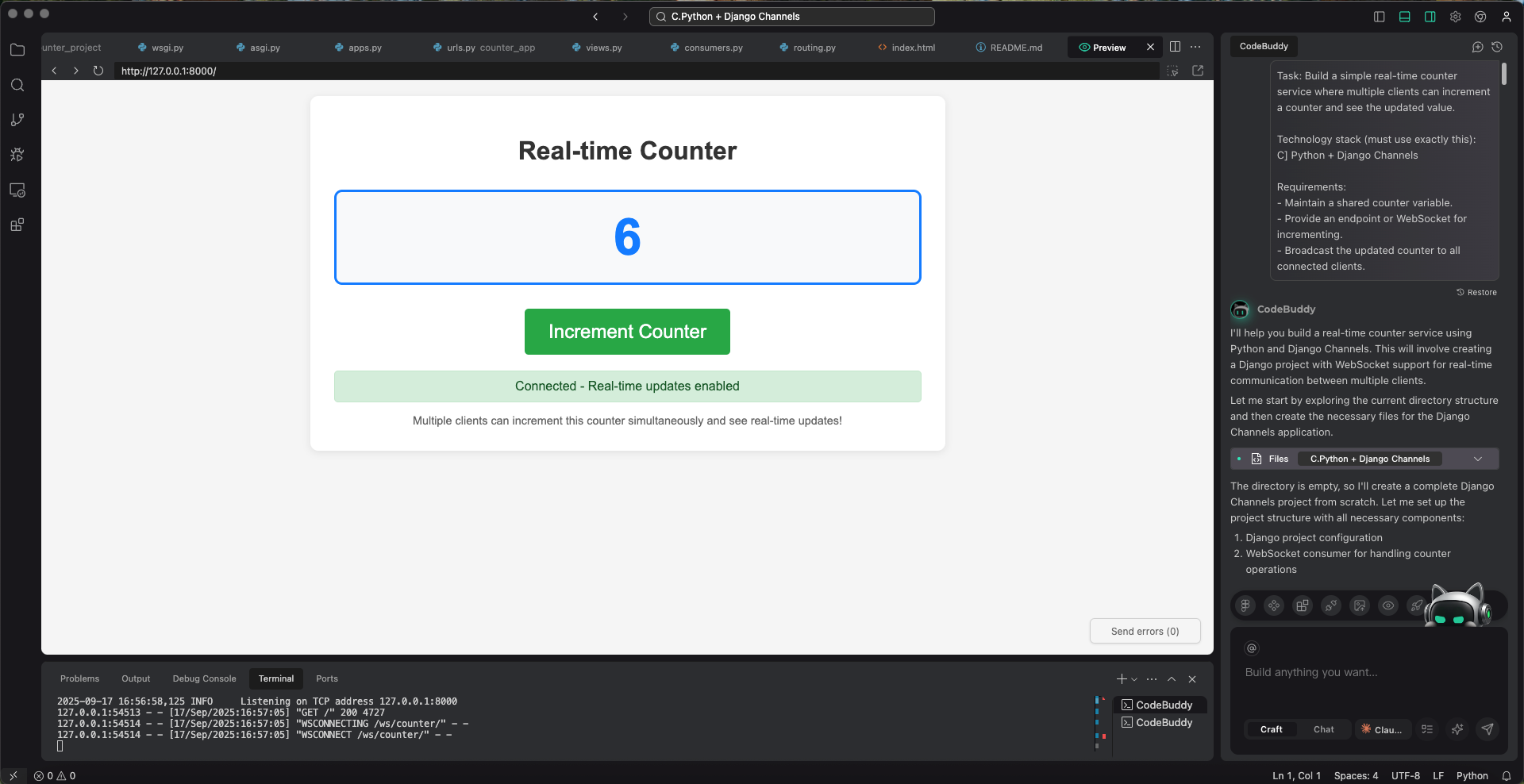Screen dimensions: 1524x784
Task: Open the Explorer folder icon in activity bar
Action: (x=17, y=50)
